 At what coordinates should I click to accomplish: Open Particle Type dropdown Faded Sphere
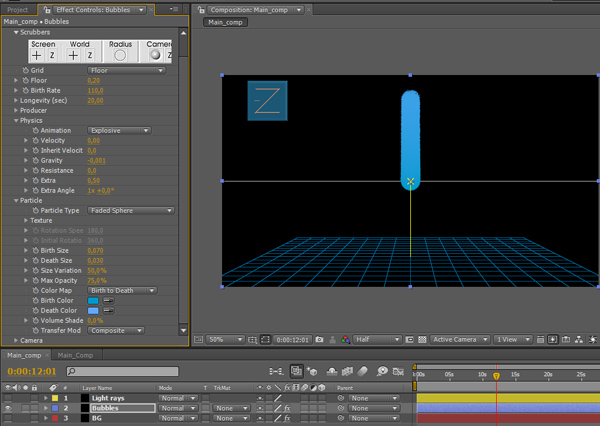point(131,211)
